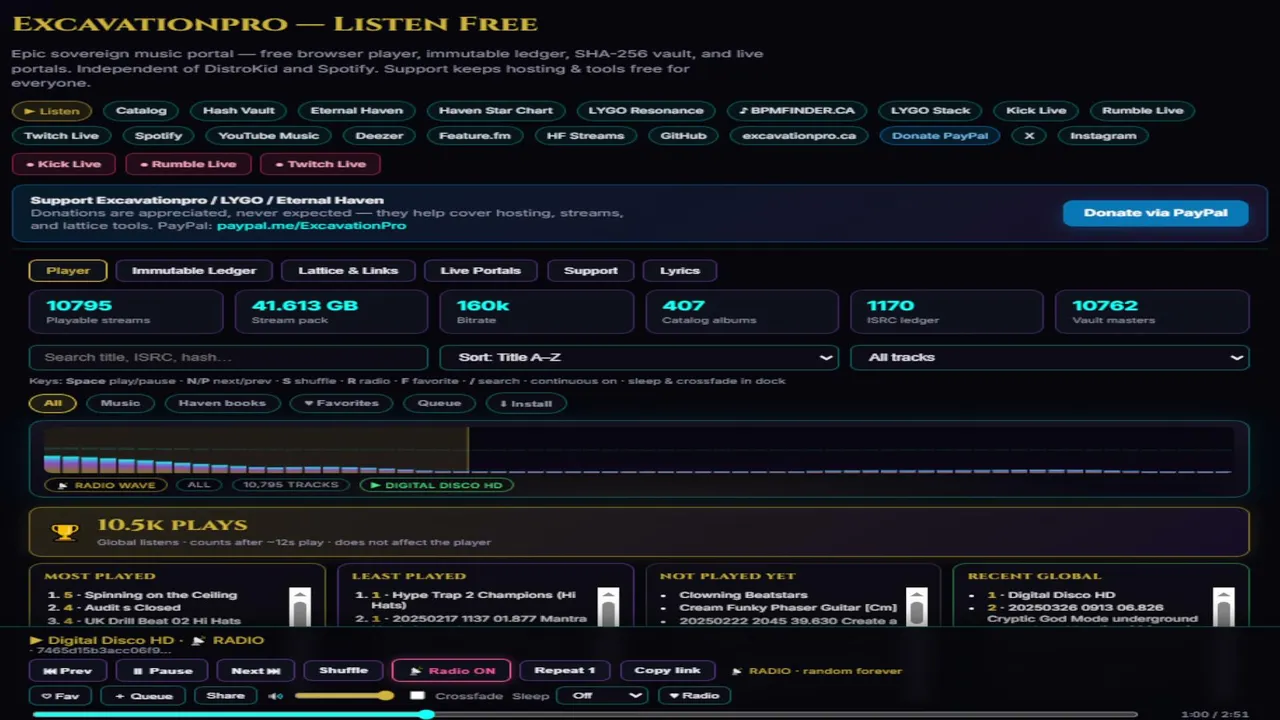Seek on the track progress bar
Image resolution: width=1280 pixels, height=720 pixels.
pyautogui.click(x=585, y=715)
